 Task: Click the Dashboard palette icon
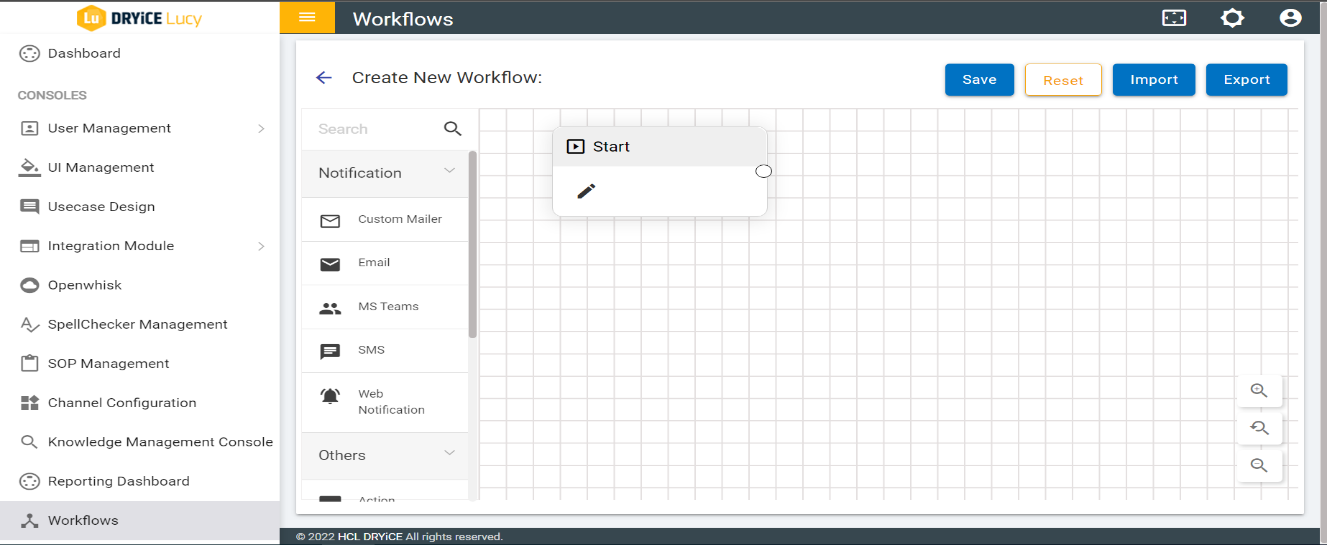(30, 54)
